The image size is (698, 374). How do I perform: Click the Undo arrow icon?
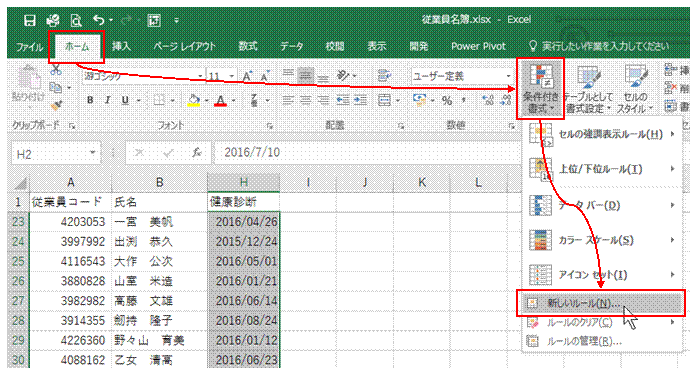99,20
